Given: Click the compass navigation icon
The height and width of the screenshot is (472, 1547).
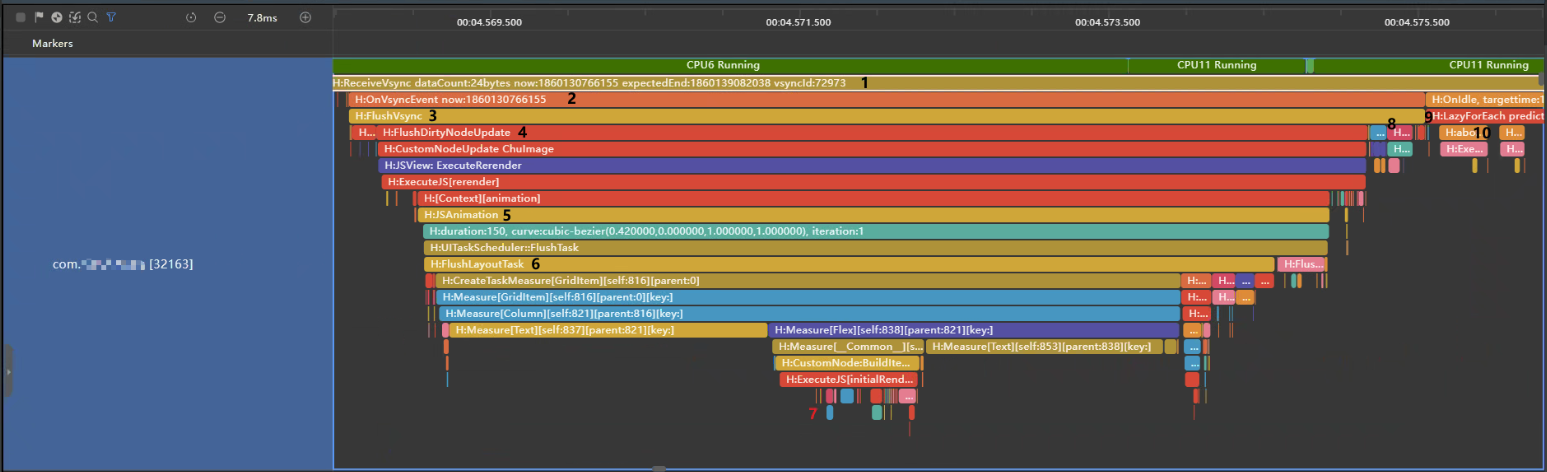Looking at the screenshot, I should coord(57,17).
